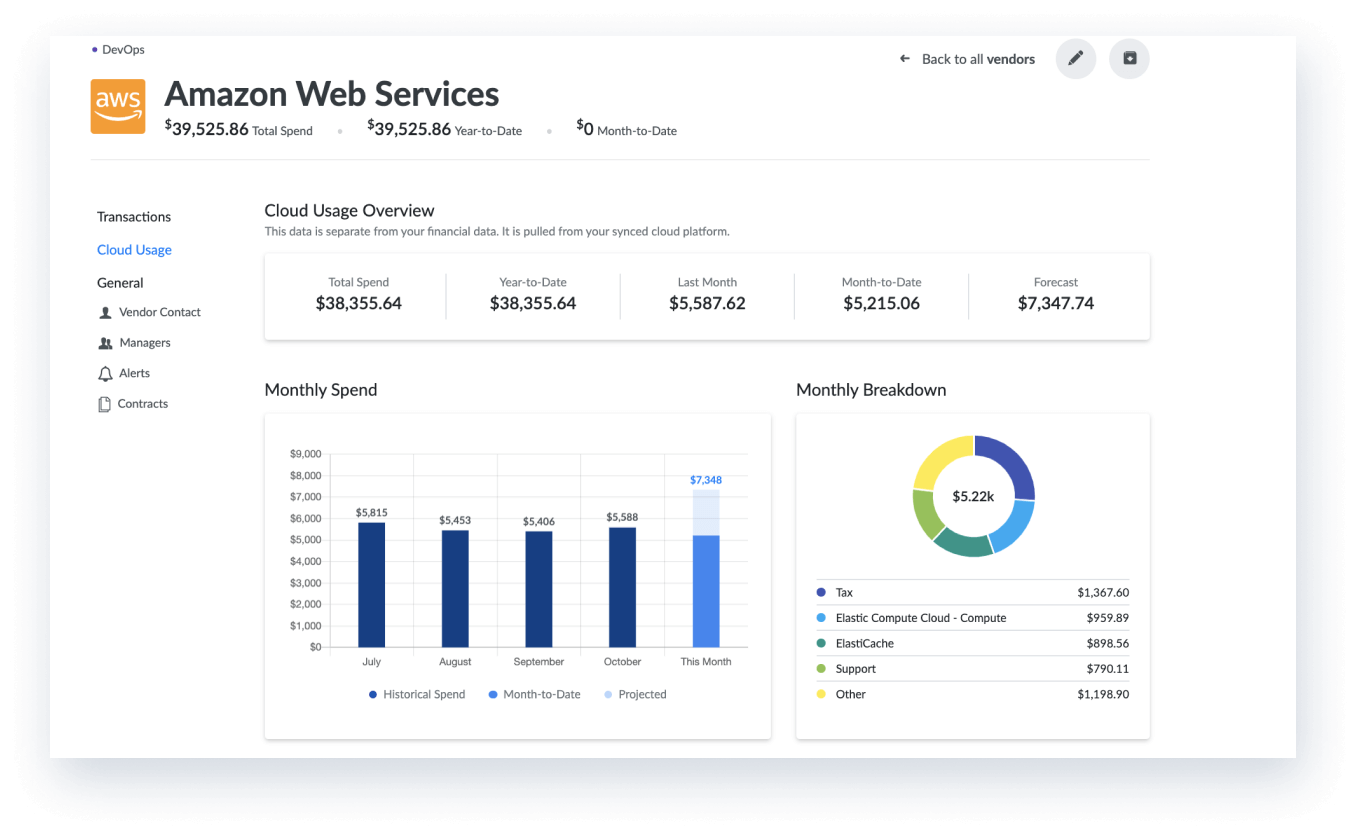Click header $0 Month-to-Date figure
1358x834 pixels.
point(627,129)
